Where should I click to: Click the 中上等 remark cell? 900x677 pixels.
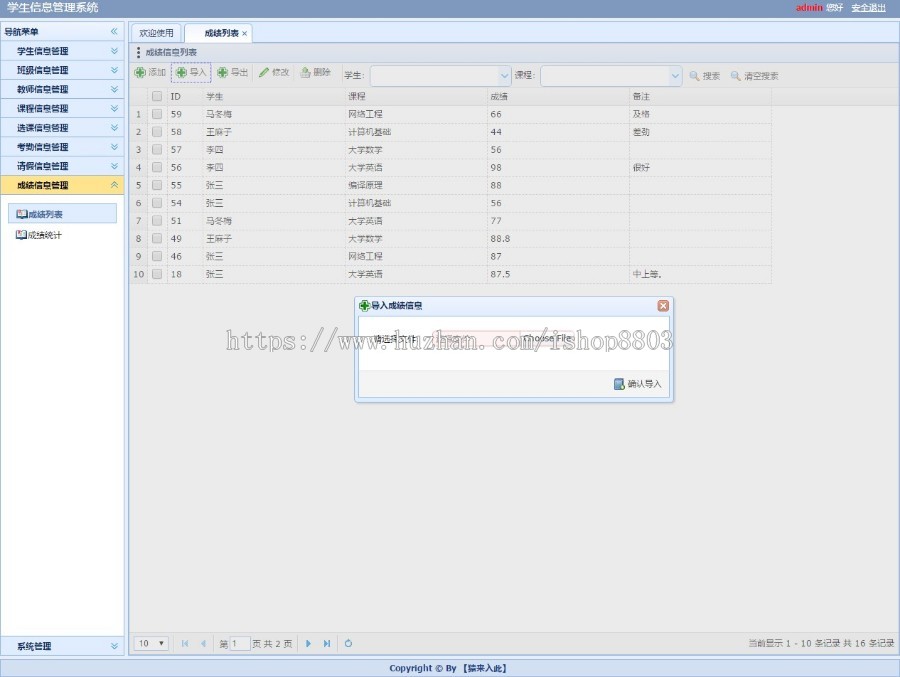point(700,274)
